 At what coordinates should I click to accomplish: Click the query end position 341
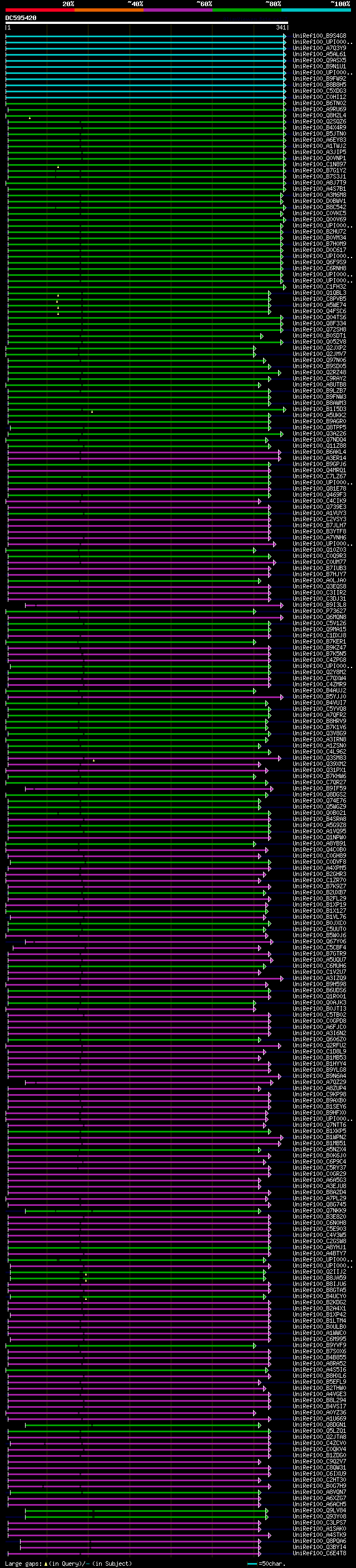(x=280, y=28)
